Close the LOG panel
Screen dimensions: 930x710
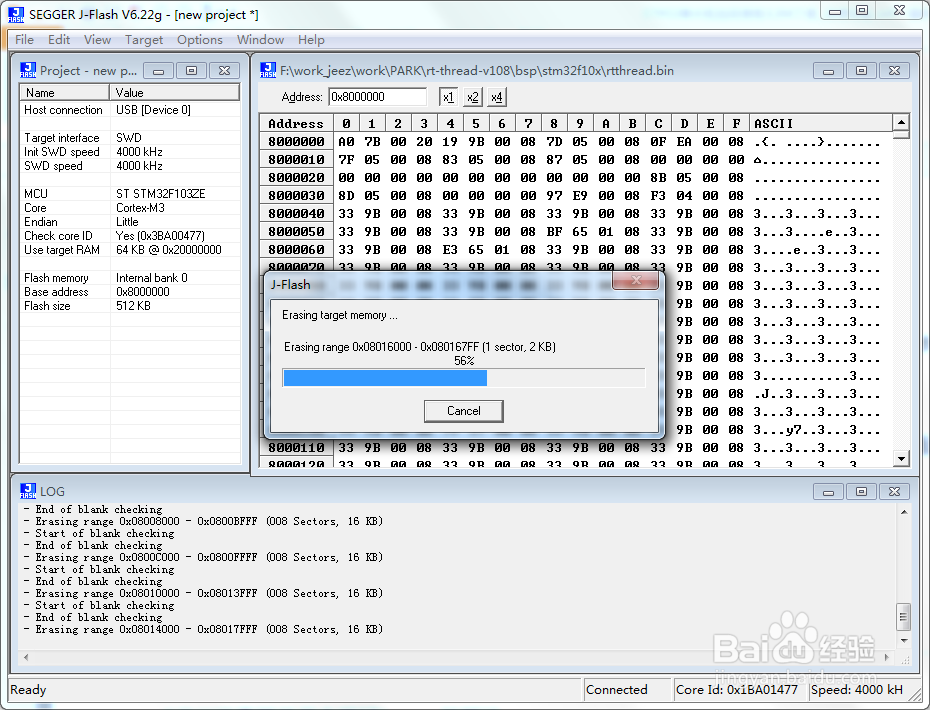pyautogui.click(x=894, y=492)
